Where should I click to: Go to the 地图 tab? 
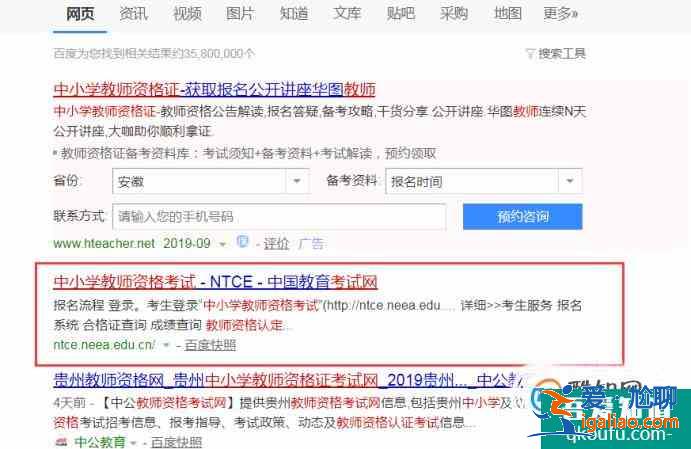click(508, 14)
